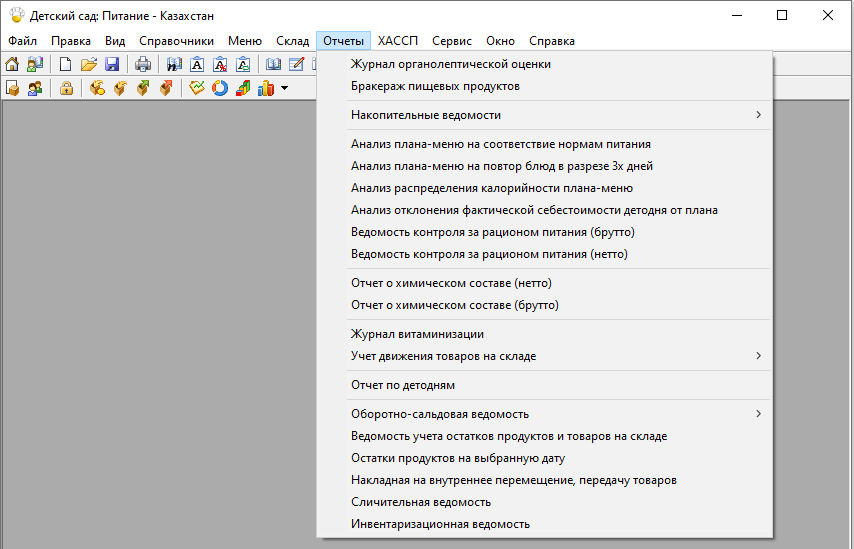
Task: Click the book icon with letter n
Action: [x=174, y=64]
